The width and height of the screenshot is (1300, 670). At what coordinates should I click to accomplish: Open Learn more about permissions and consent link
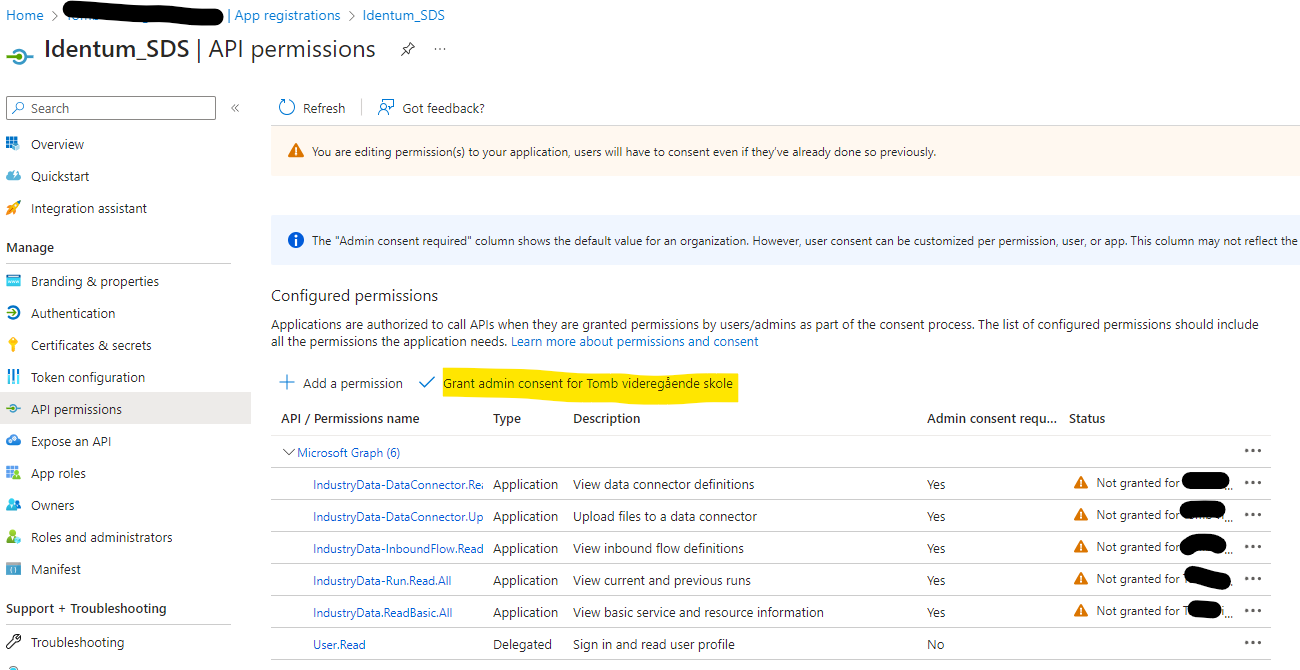pyautogui.click(x=635, y=341)
